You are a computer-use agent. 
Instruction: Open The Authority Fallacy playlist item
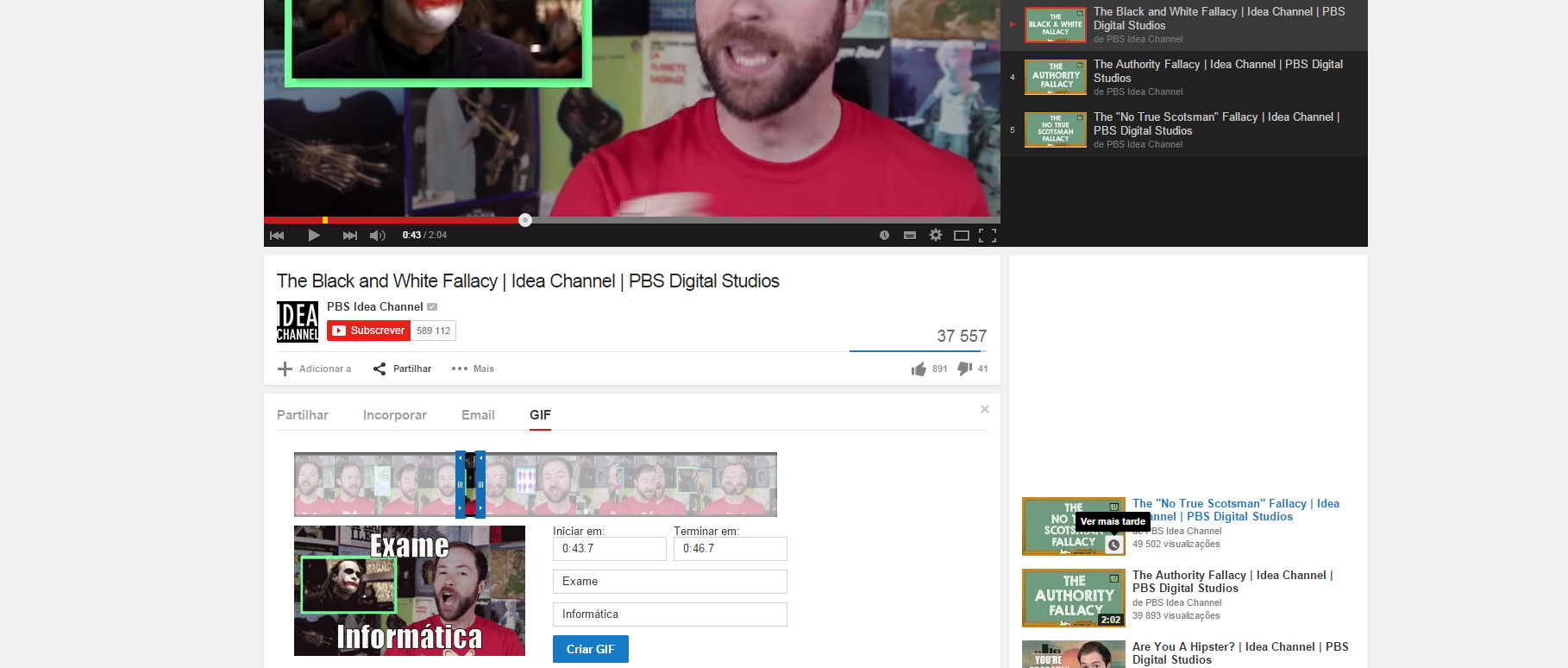[1184, 78]
